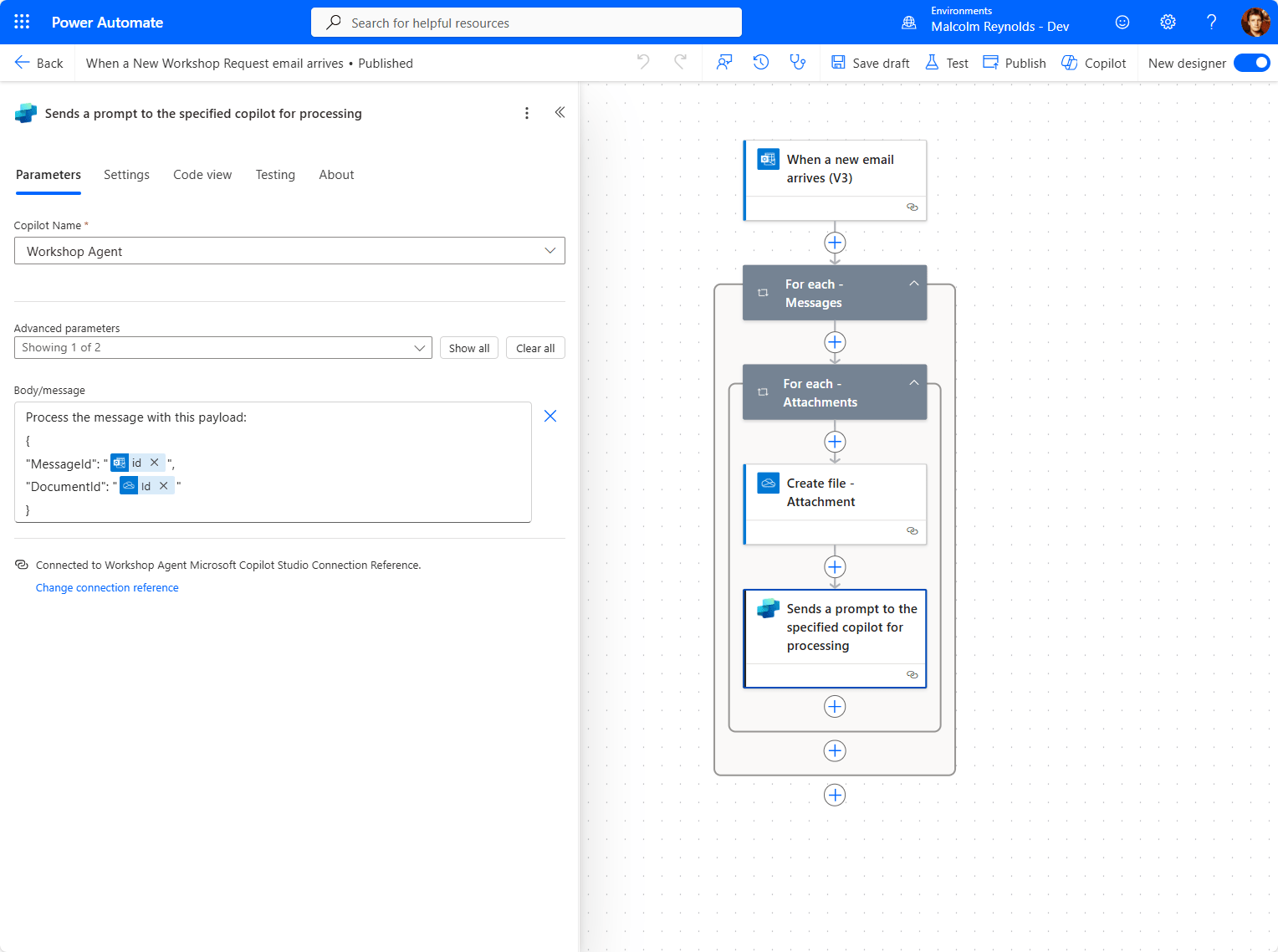Switch to the Code view tab
1278x952 pixels.
pos(202,175)
